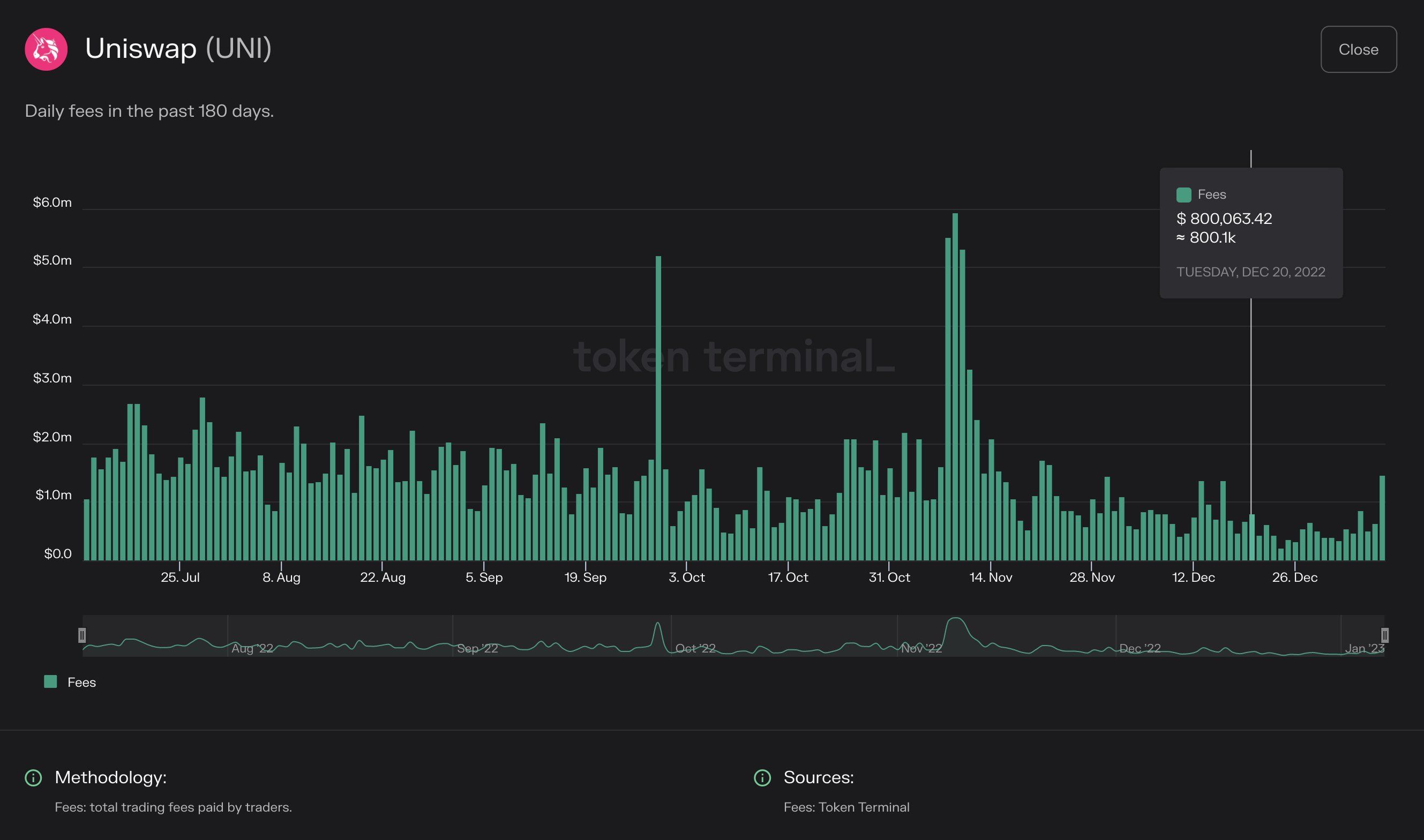Click the 3. Oct x-axis label

click(686, 577)
